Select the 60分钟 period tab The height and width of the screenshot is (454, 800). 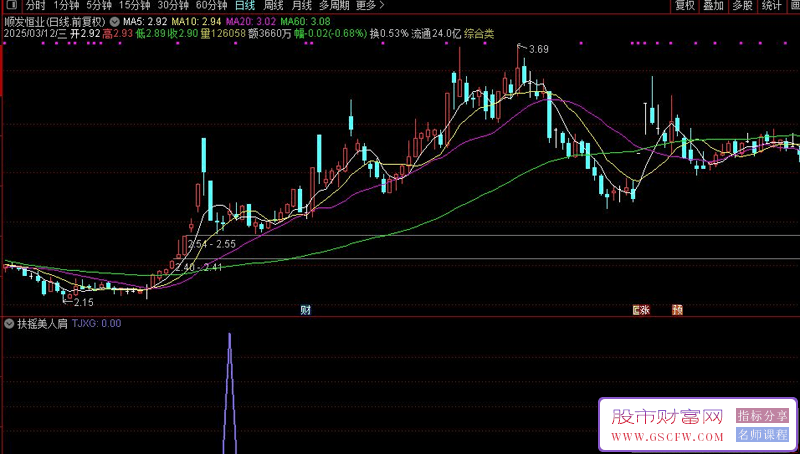(211, 6)
